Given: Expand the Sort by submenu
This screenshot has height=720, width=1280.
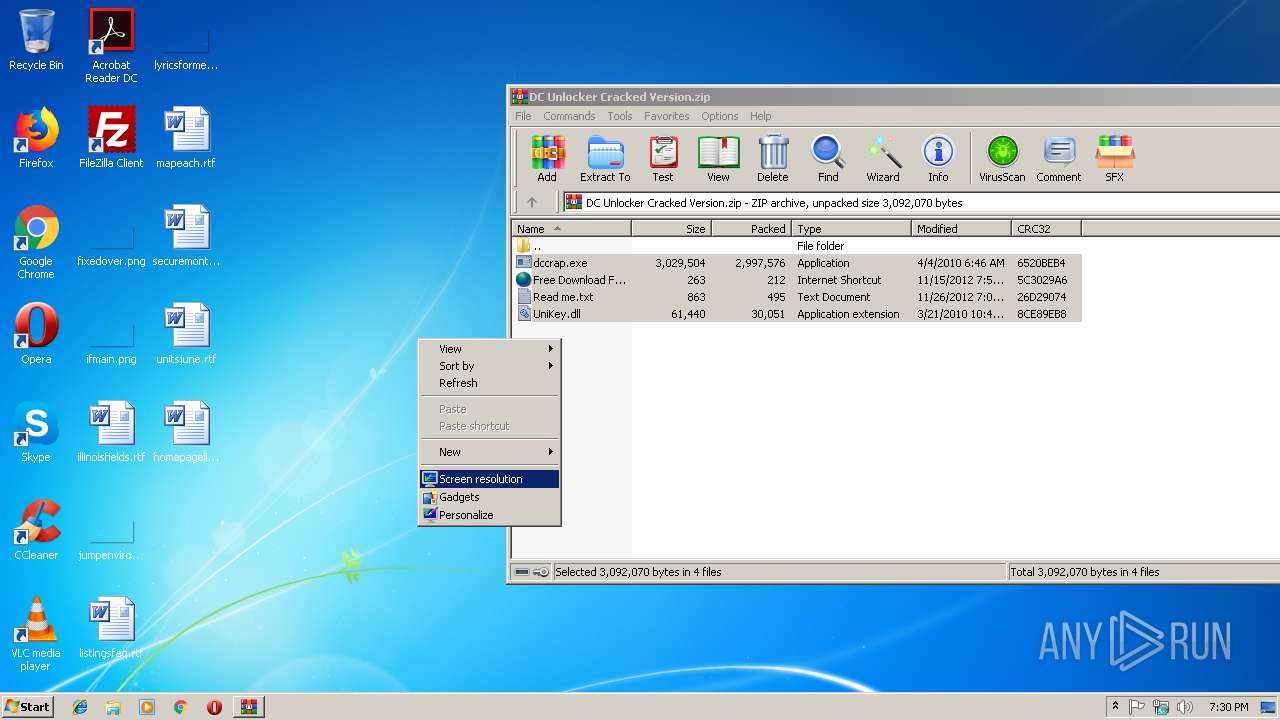Looking at the screenshot, I should pyautogui.click(x=489, y=366).
